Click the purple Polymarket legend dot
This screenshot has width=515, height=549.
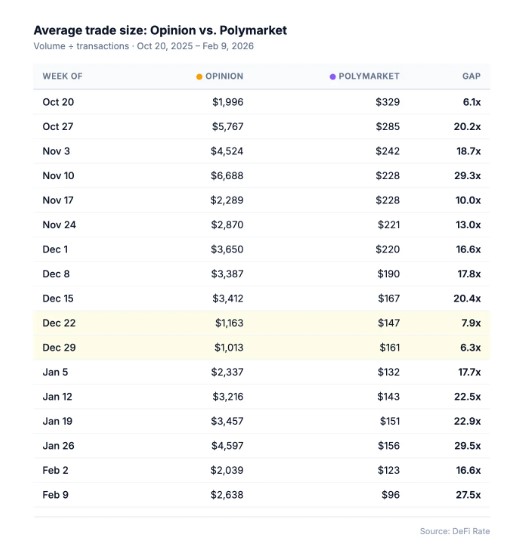[x=333, y=77]
